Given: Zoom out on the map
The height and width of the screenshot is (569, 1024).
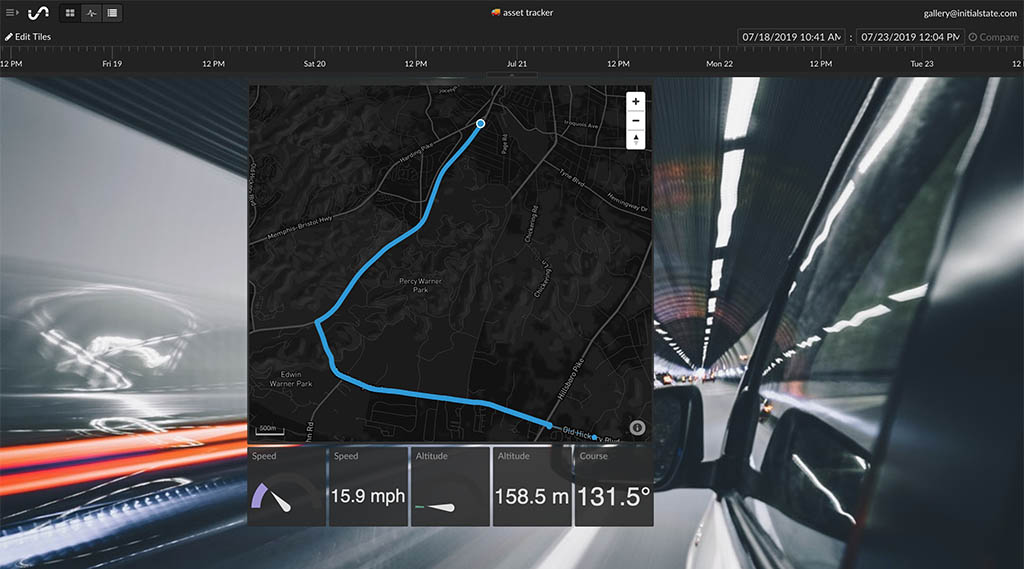Looking at the screenshot, I should pyautogui.click(x=636, y=120).
